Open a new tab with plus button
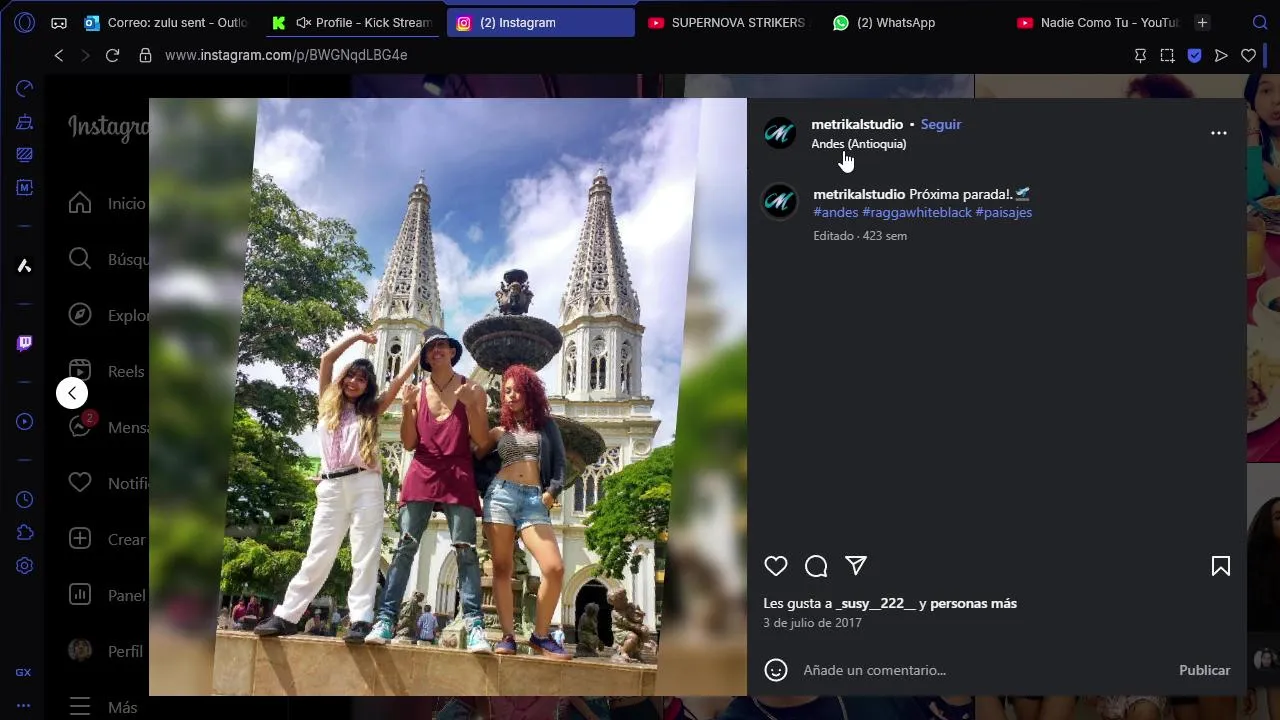1280x720 pixels. [1202, 22]
